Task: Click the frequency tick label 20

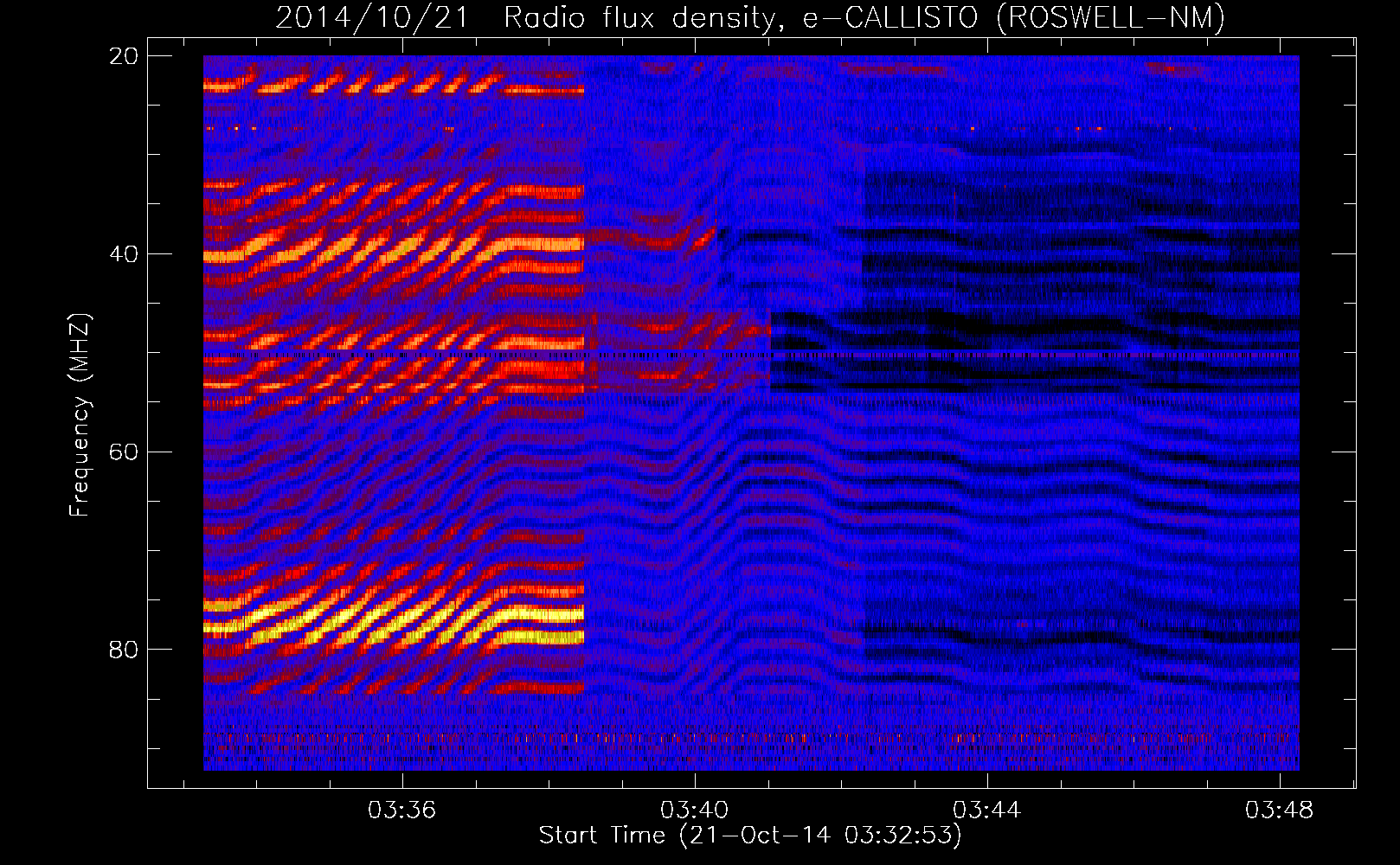Action: [x=124, y=56]
